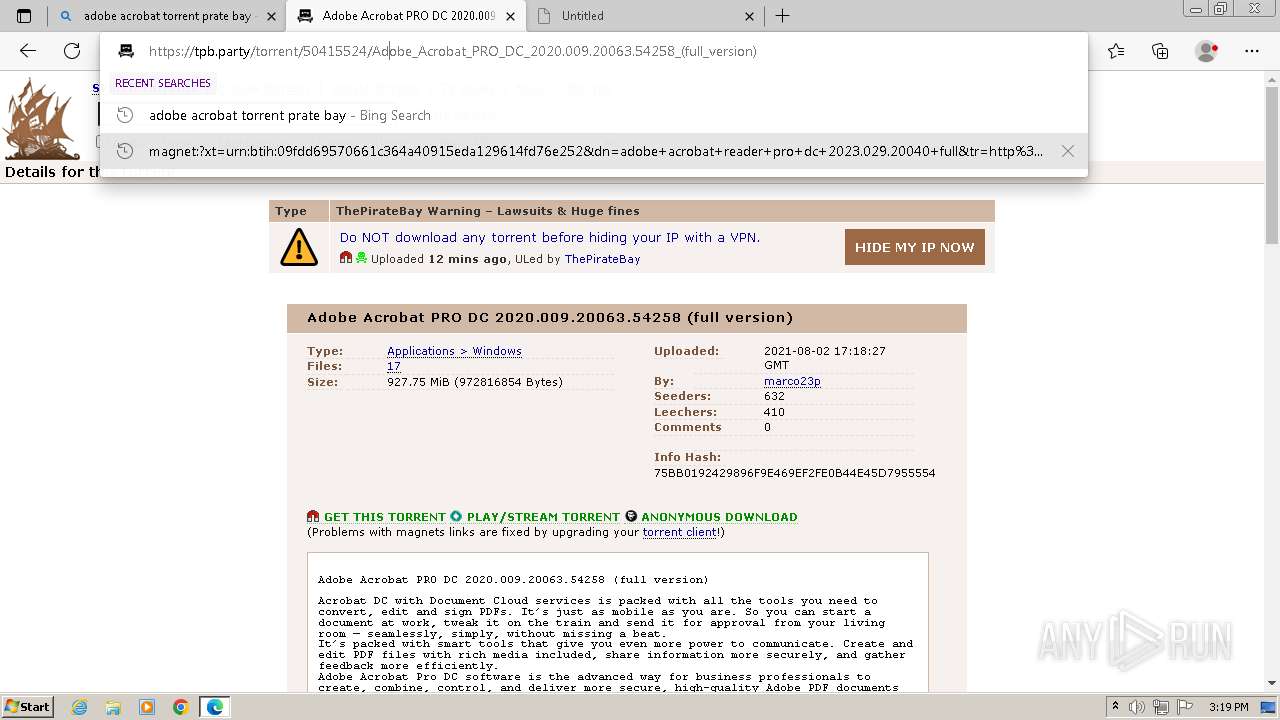Image resolution: width=1280 pixels, height=720 pixels.
Task: Open the Settings and more ellipsis
Action: 1251,51
